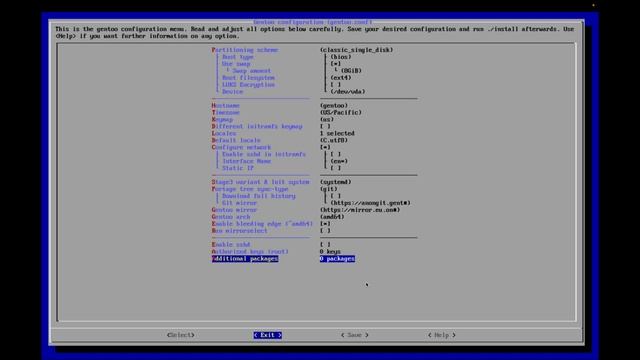Toggle the standalone Enable sshd checkbox

[325, 244]
